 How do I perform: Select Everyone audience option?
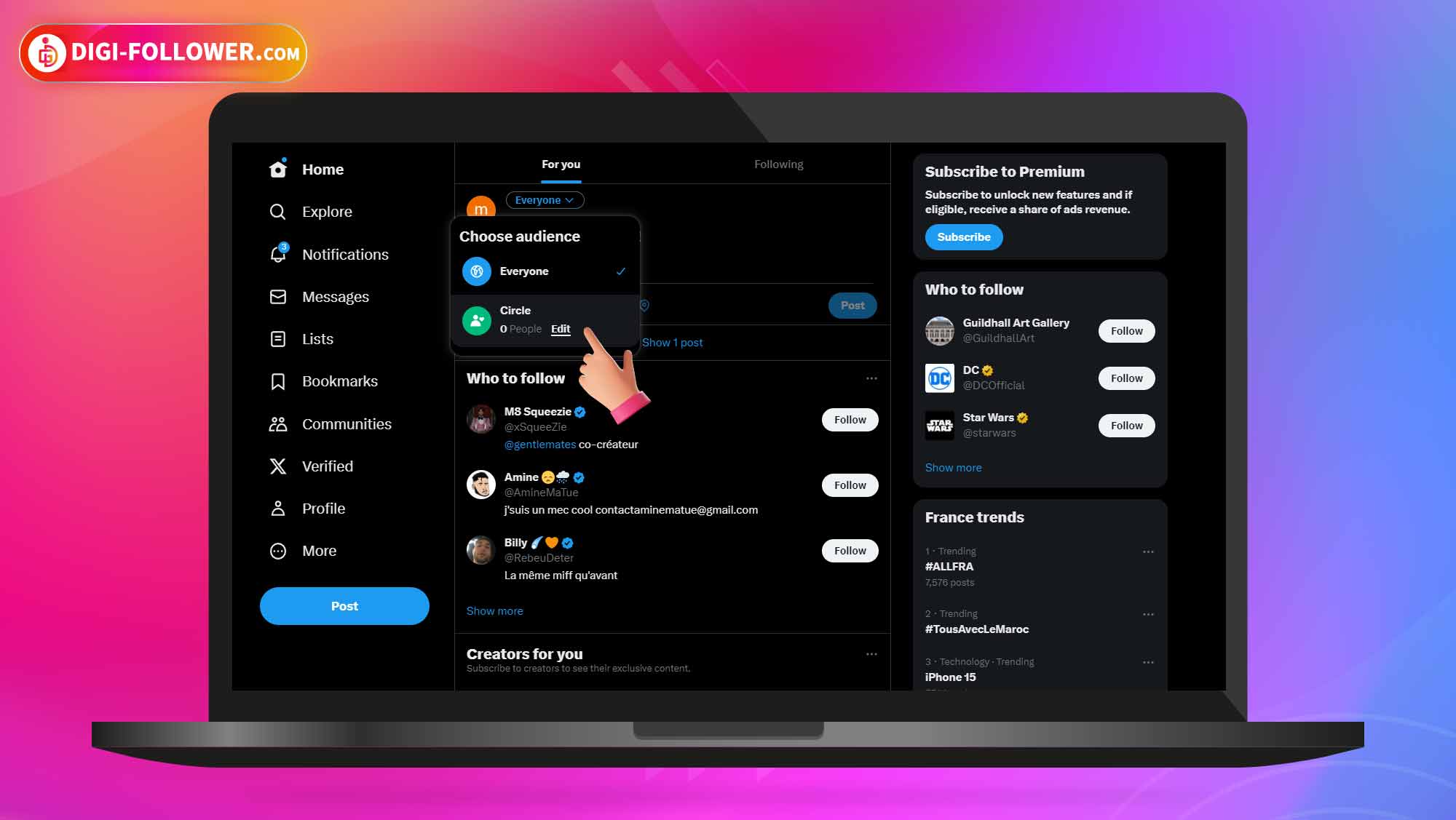point(545,271)
